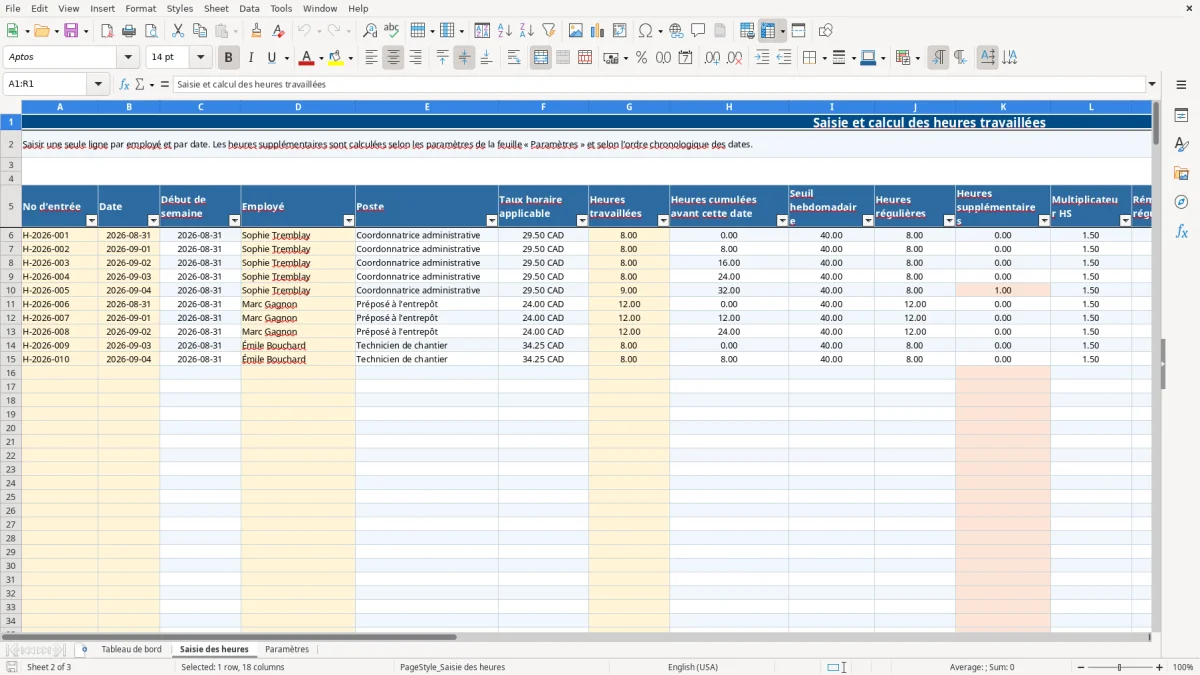Image resolution: width=1200 pixels, height=675 pixels.
Task: Apply the red font color
Action: (x=306, y=58)
